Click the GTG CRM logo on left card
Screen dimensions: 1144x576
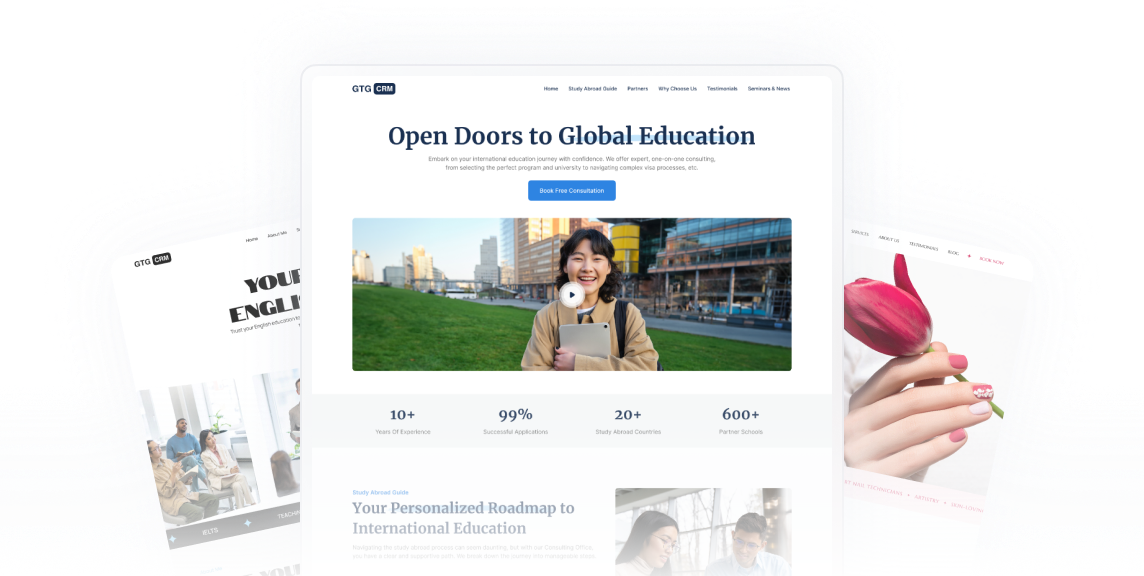click(x=153, y=260)
